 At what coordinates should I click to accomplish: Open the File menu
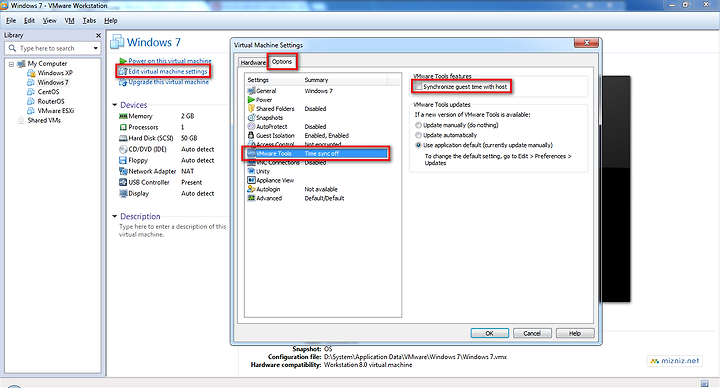pos(11,21)
